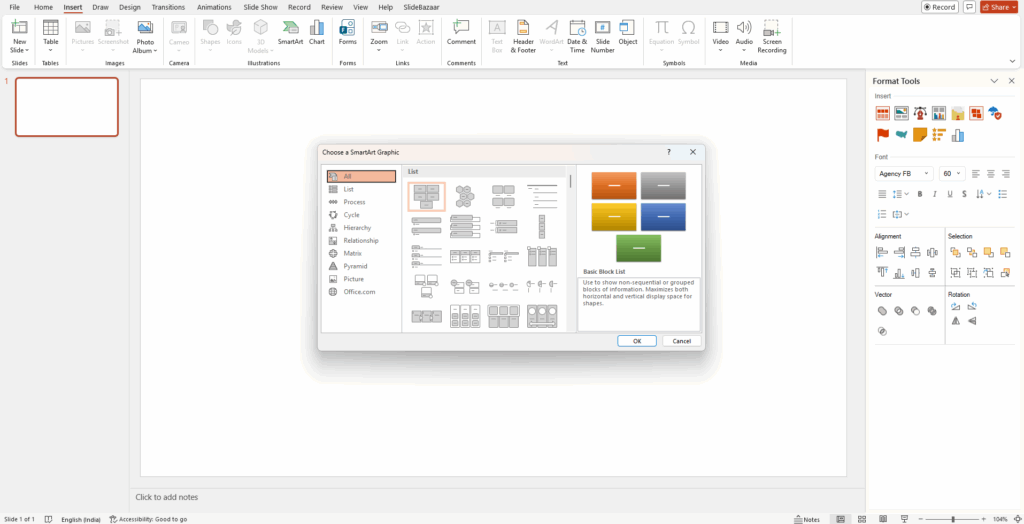Screen dimensions: 1024x524
Task: Switch to the Animations tab
Action: [x=214, y=7]
